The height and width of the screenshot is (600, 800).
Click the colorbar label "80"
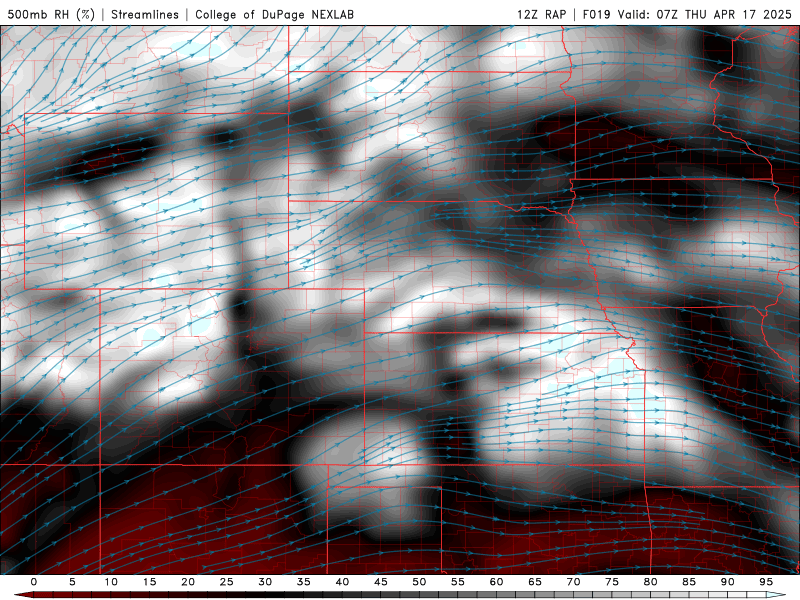[x=650, y=582]
